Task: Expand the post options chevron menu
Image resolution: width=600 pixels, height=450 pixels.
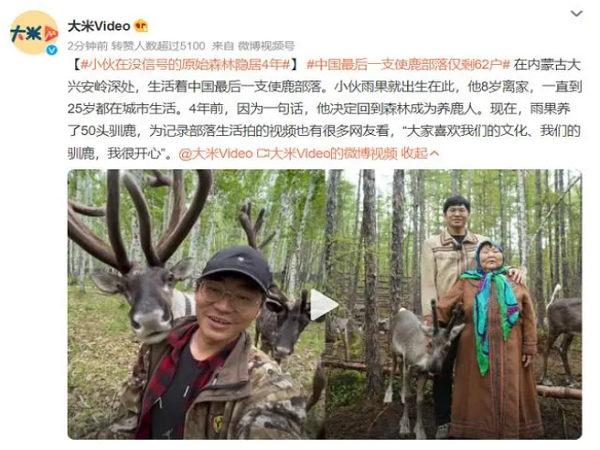Action: pyautogui.click(x=576, y=14)
